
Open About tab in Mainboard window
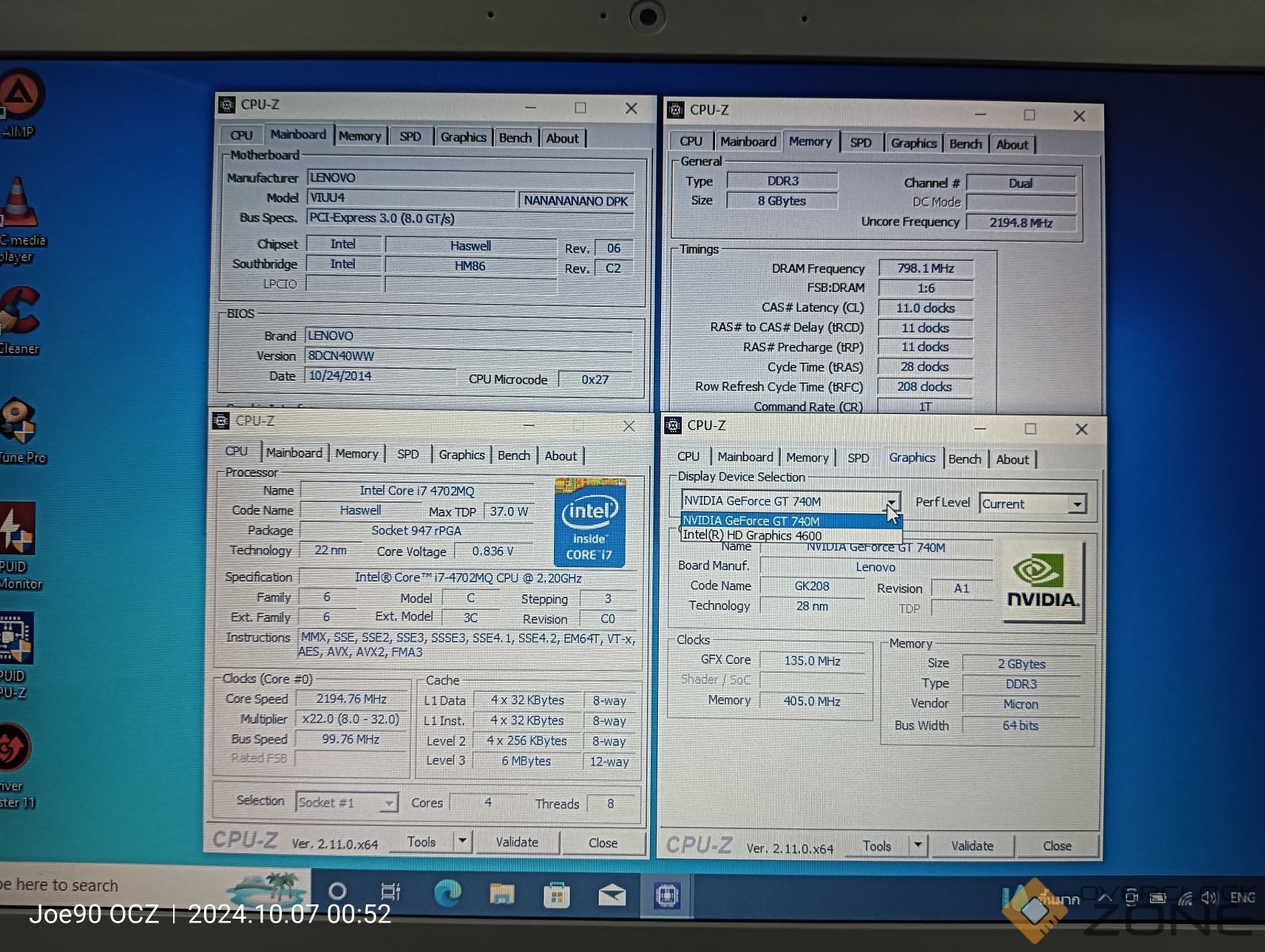click(x=563, y=138)
